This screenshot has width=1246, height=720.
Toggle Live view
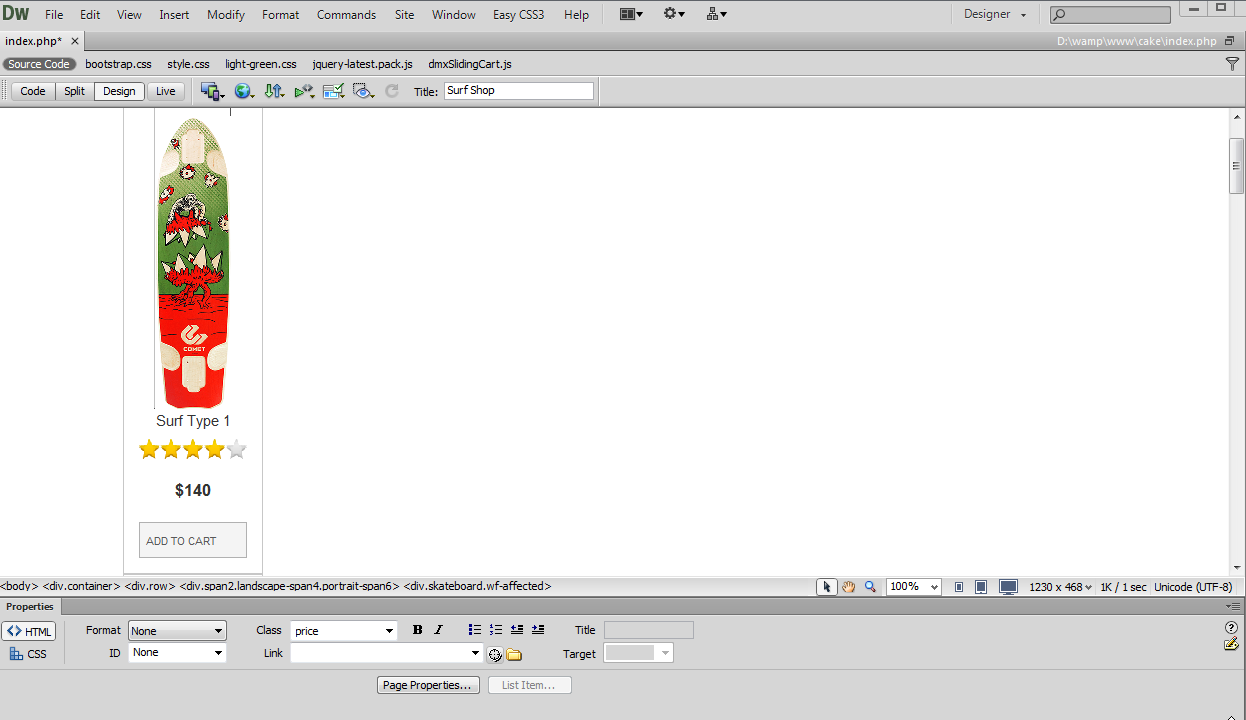point(165,91)
